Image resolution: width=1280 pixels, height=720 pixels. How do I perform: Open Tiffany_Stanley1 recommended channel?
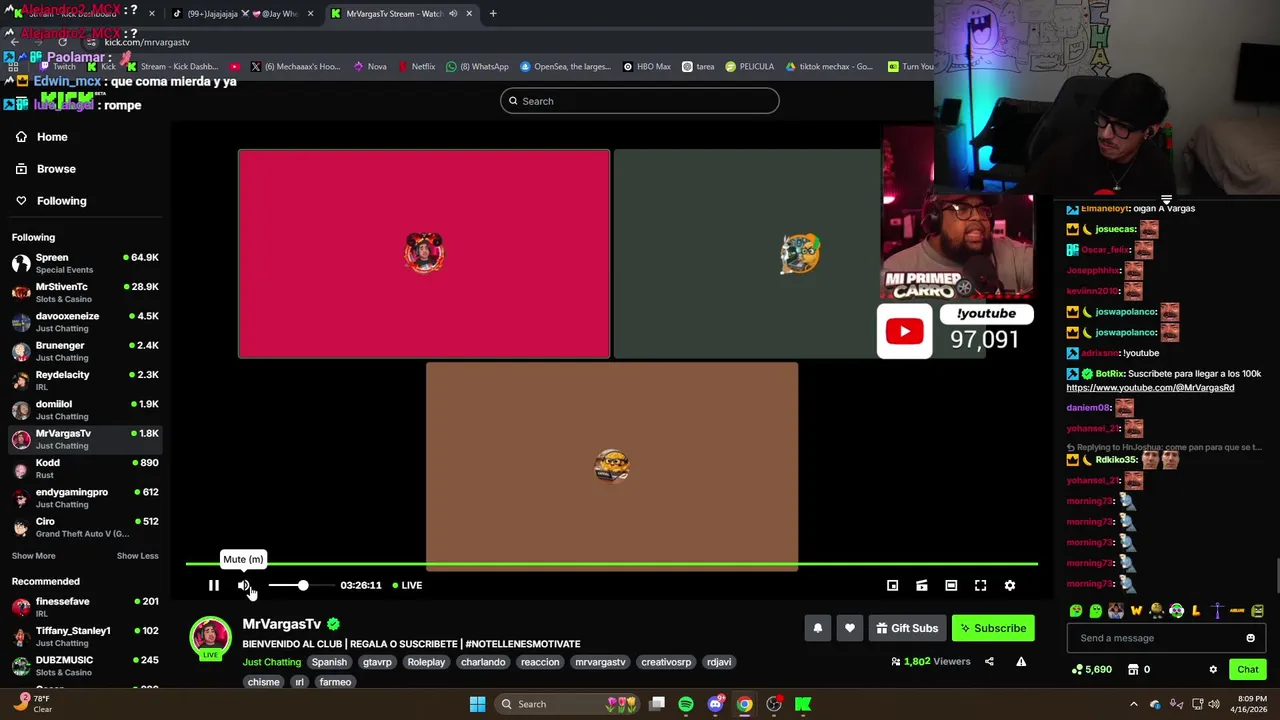[85, 636]
